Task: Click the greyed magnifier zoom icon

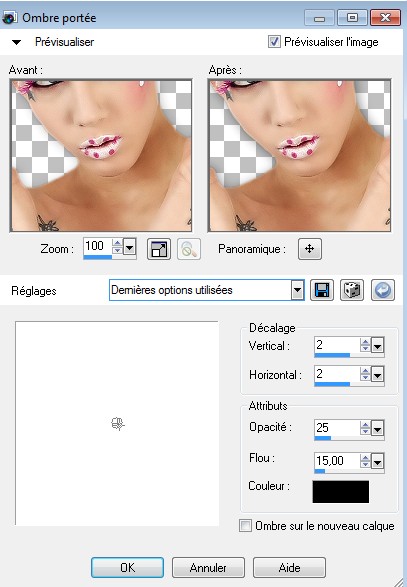Action: (189, 249)
